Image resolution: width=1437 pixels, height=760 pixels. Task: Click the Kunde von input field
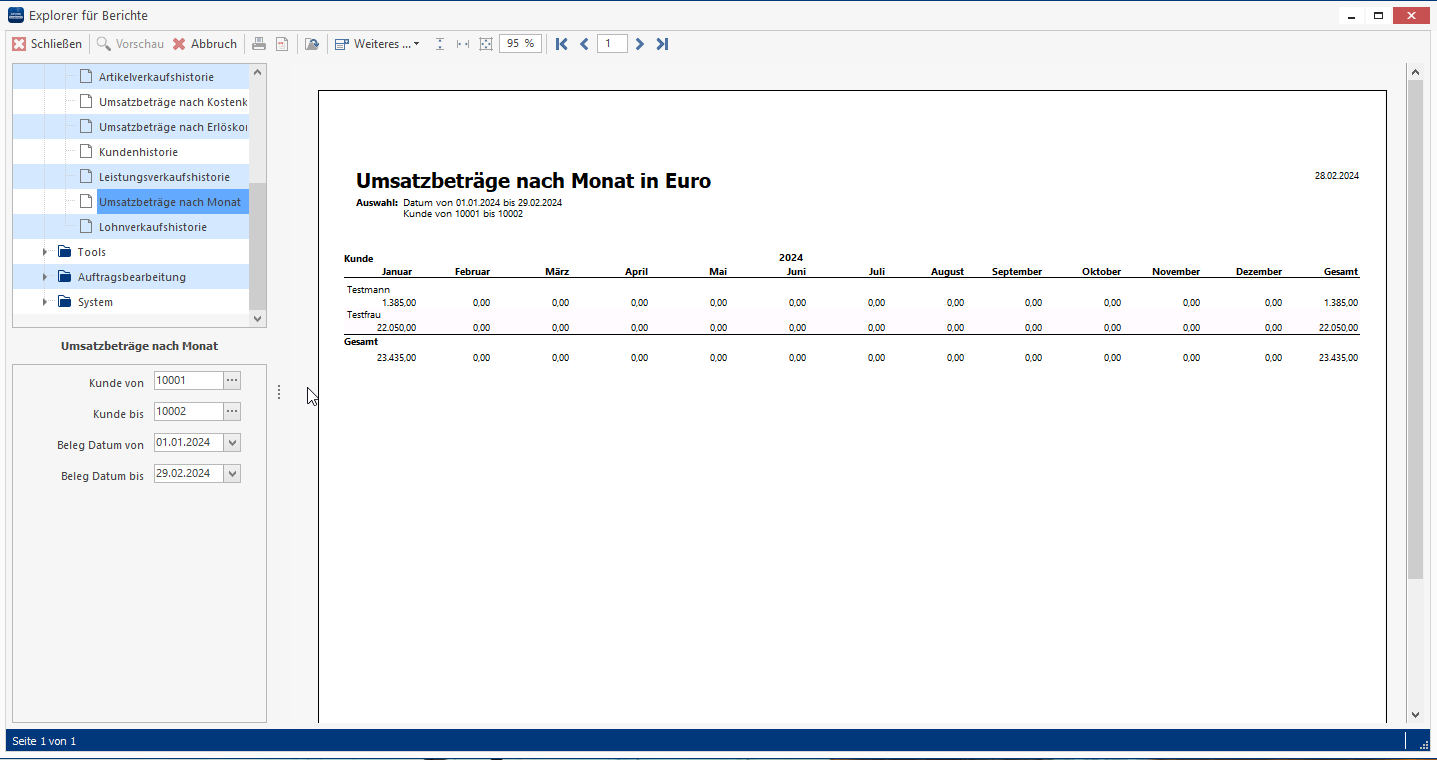tap(186, 381)
